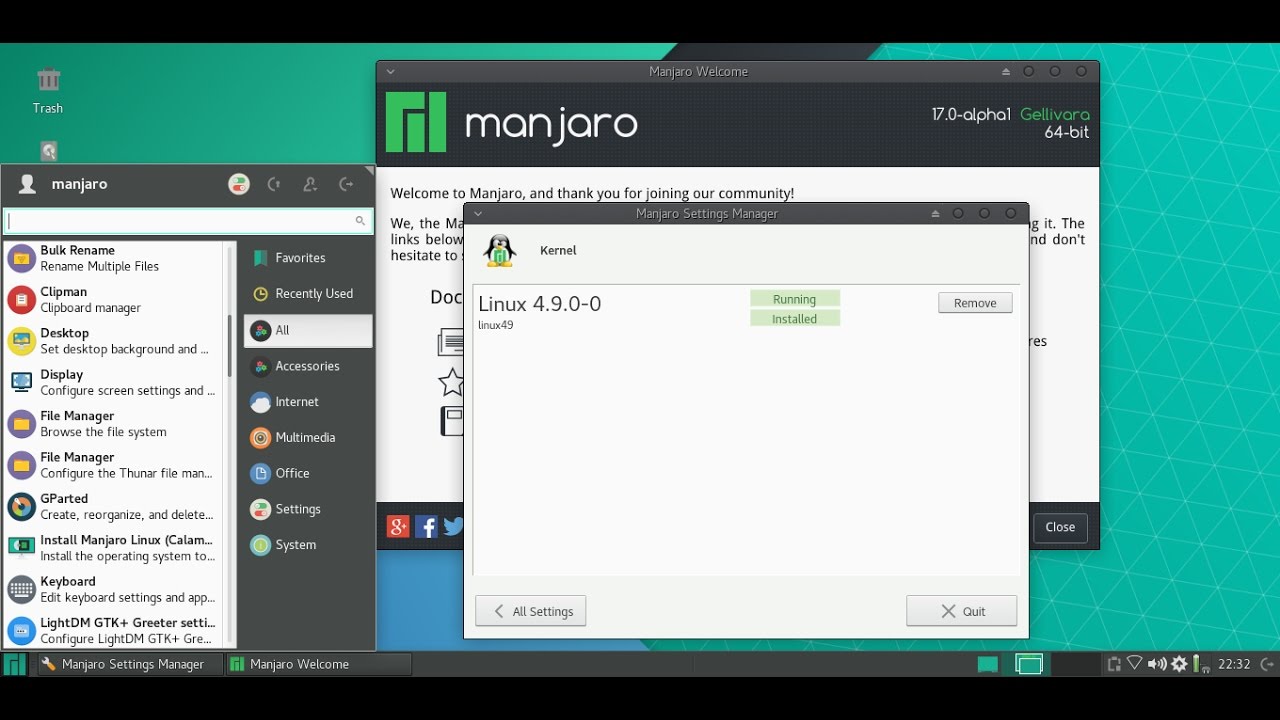Image resolution: width=1280 pixels, height=720 pixels.
Task: Quit the Manjaro Settings Manager
Action: point(961,611)
